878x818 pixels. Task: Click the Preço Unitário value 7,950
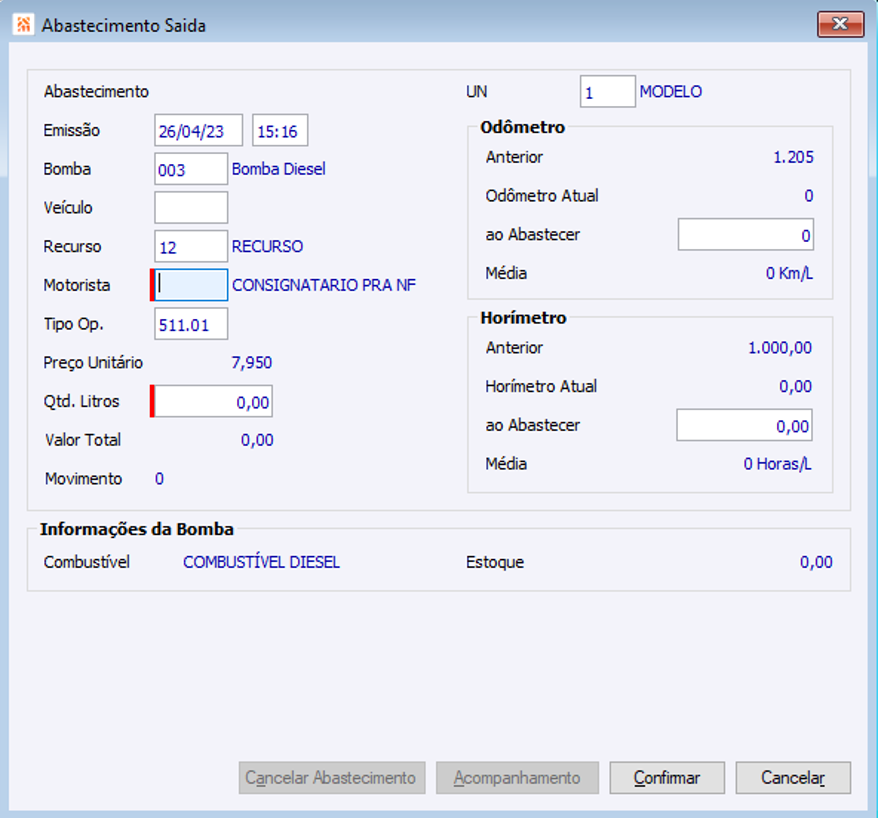(x=251, y=363)
